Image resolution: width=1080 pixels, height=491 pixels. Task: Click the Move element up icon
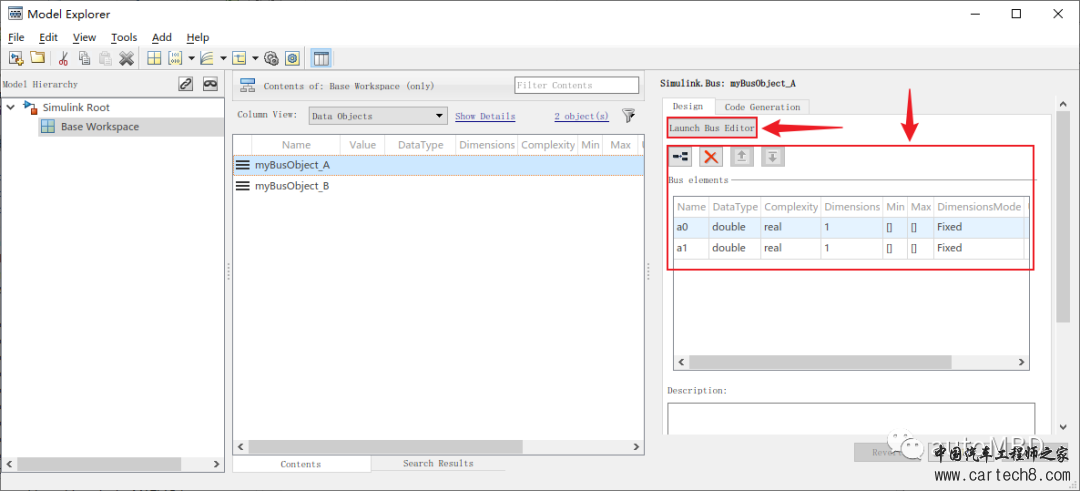[742, 157]
